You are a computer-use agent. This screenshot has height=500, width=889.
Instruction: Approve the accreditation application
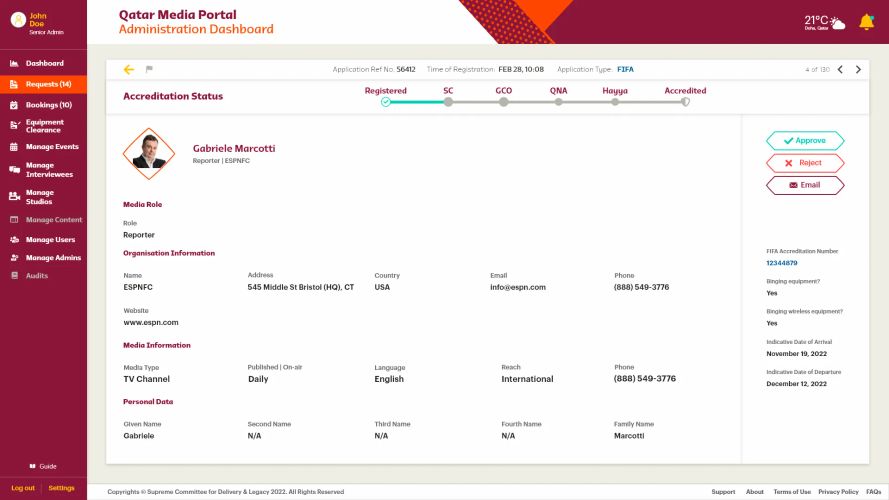tap(805, 141)
